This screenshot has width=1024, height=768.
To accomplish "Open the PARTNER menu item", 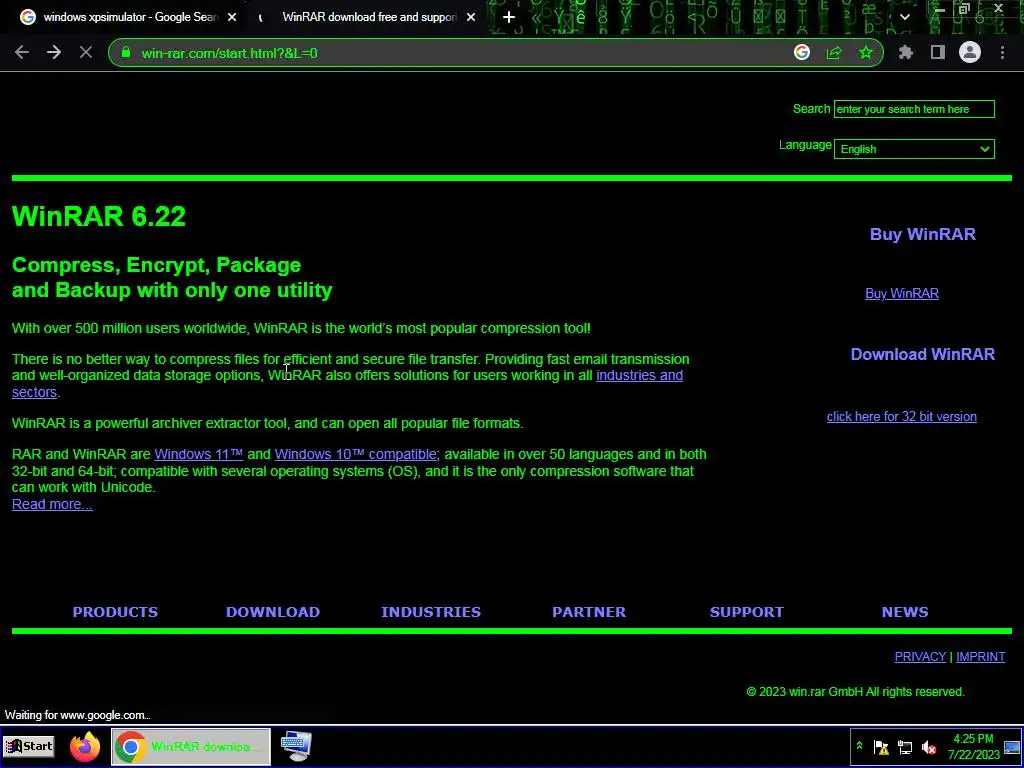I will (x=588, y=612).
